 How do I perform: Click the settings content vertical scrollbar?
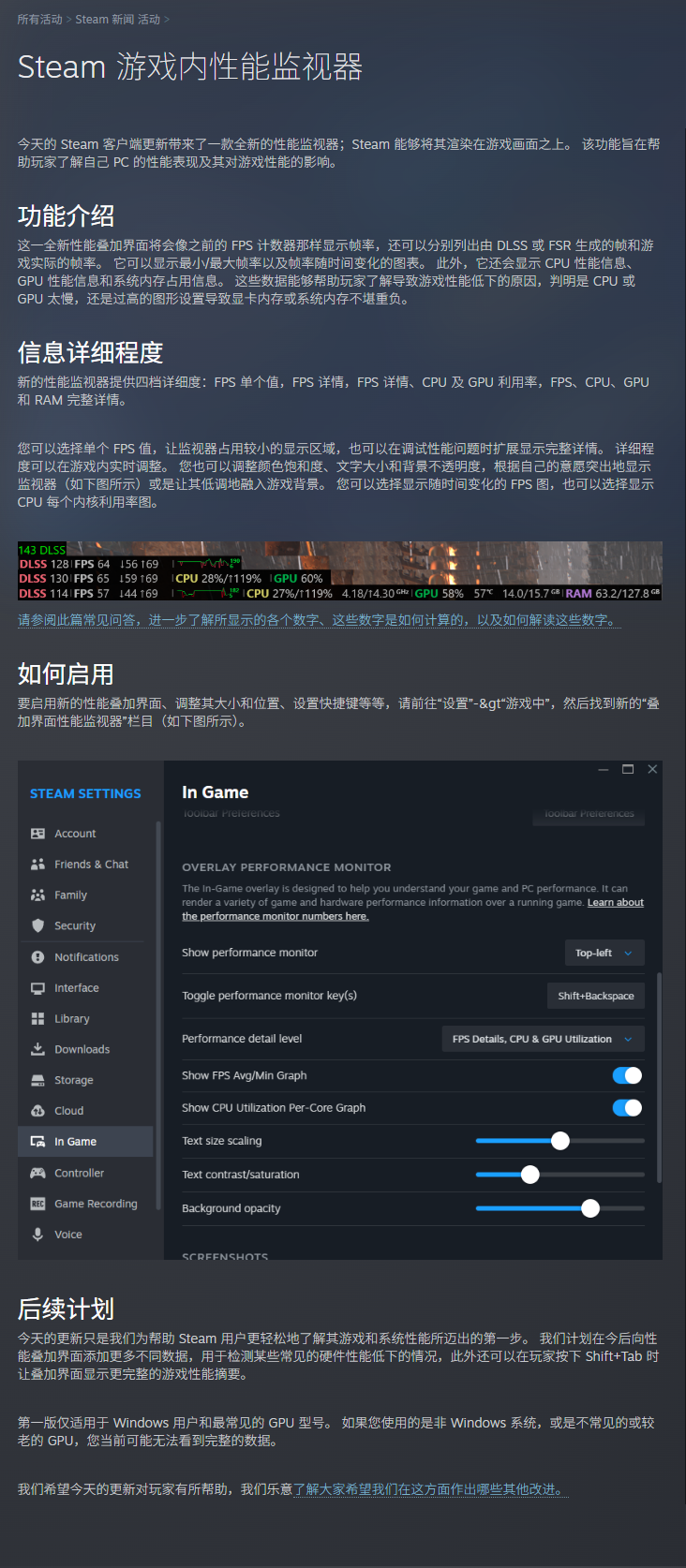click(x=660, y=1077)
